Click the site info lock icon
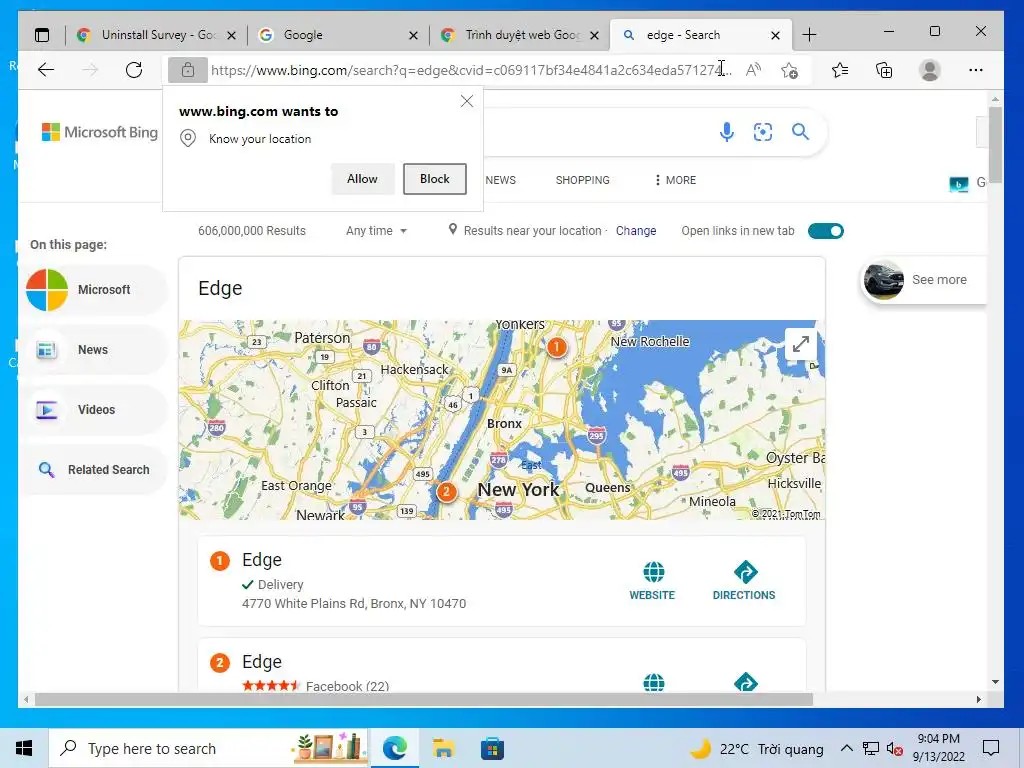 point(187,70)
